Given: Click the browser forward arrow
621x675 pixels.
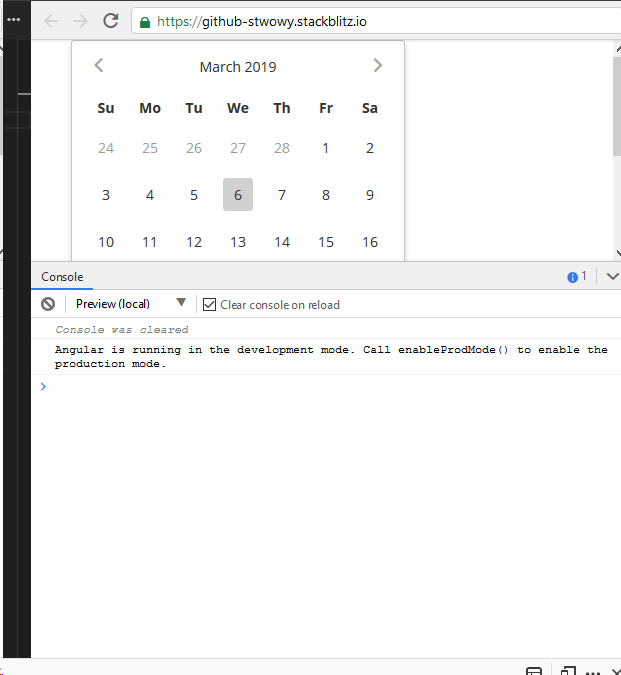Looking at the screenshot, I should 80,21.
